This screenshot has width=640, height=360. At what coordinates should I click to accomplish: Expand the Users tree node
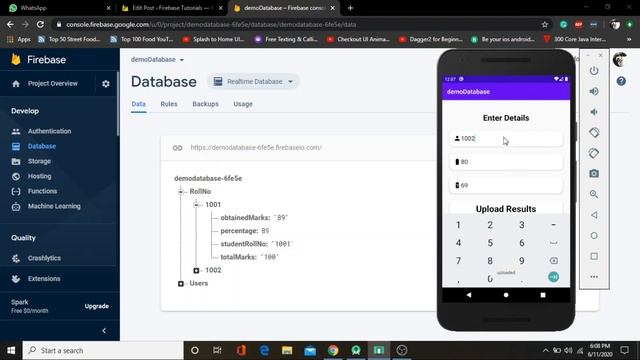tap(181, 283)
